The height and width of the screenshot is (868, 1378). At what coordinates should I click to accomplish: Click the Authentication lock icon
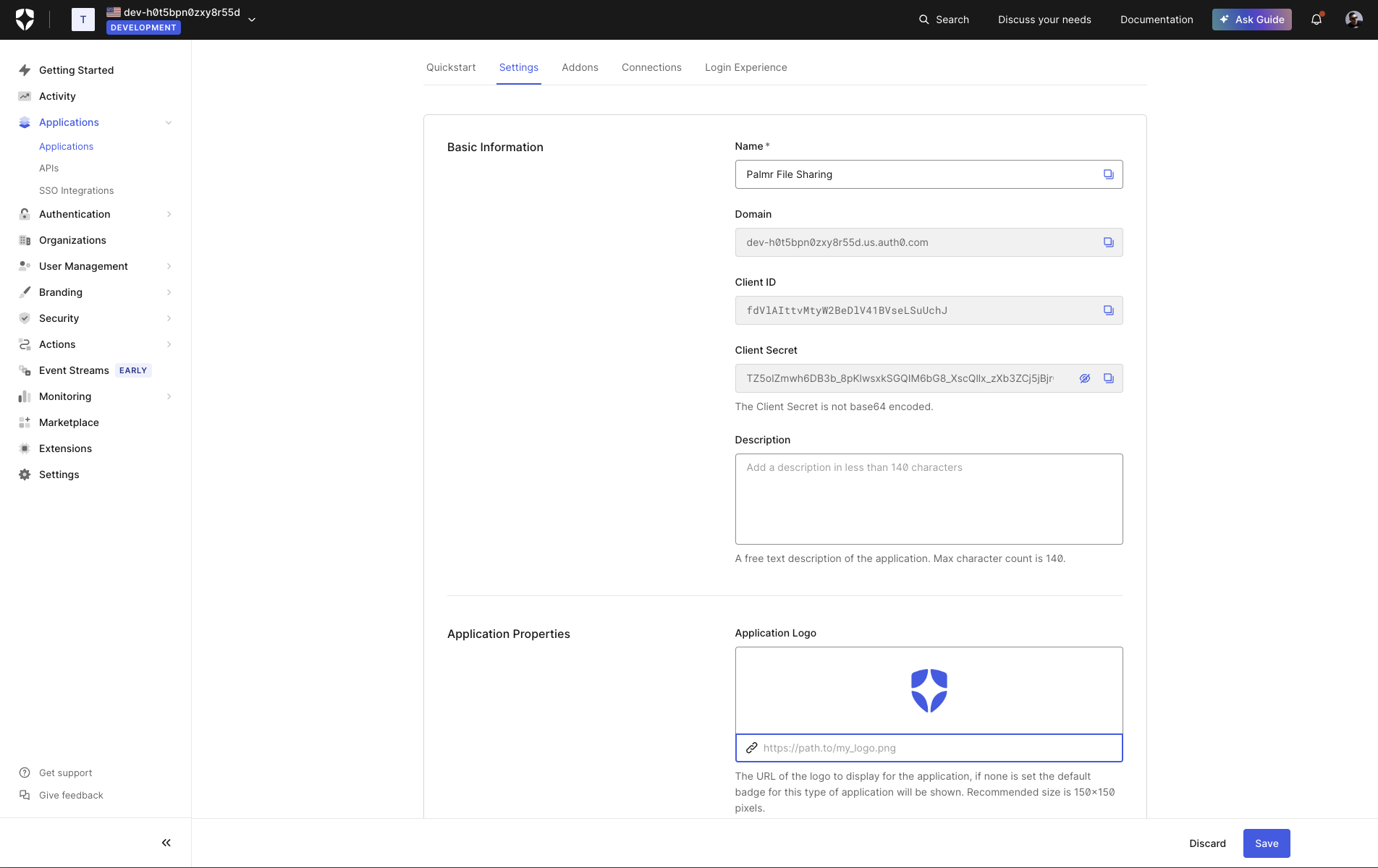tap(25, 214)
